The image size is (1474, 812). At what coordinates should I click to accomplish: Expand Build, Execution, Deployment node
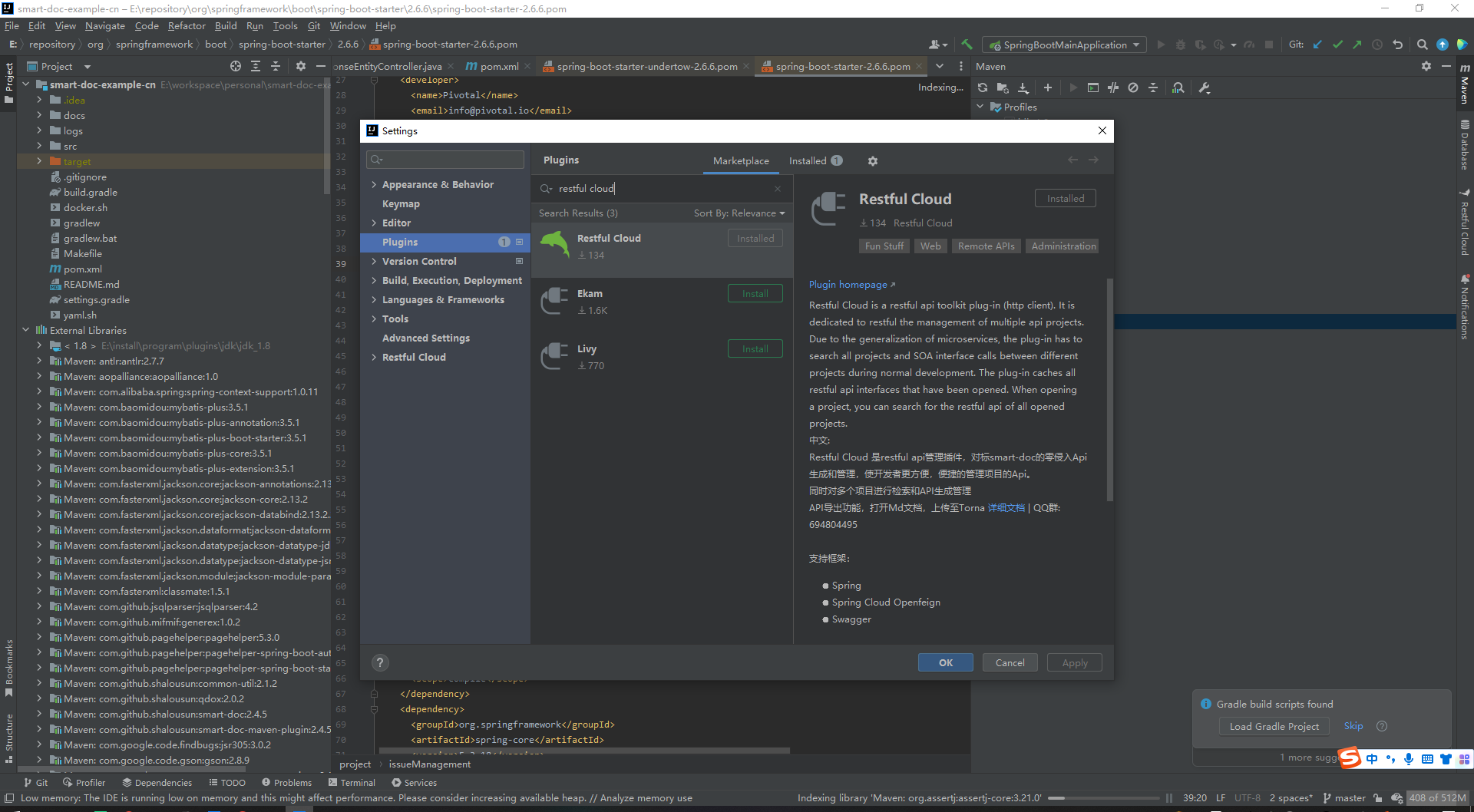[374, 281]
